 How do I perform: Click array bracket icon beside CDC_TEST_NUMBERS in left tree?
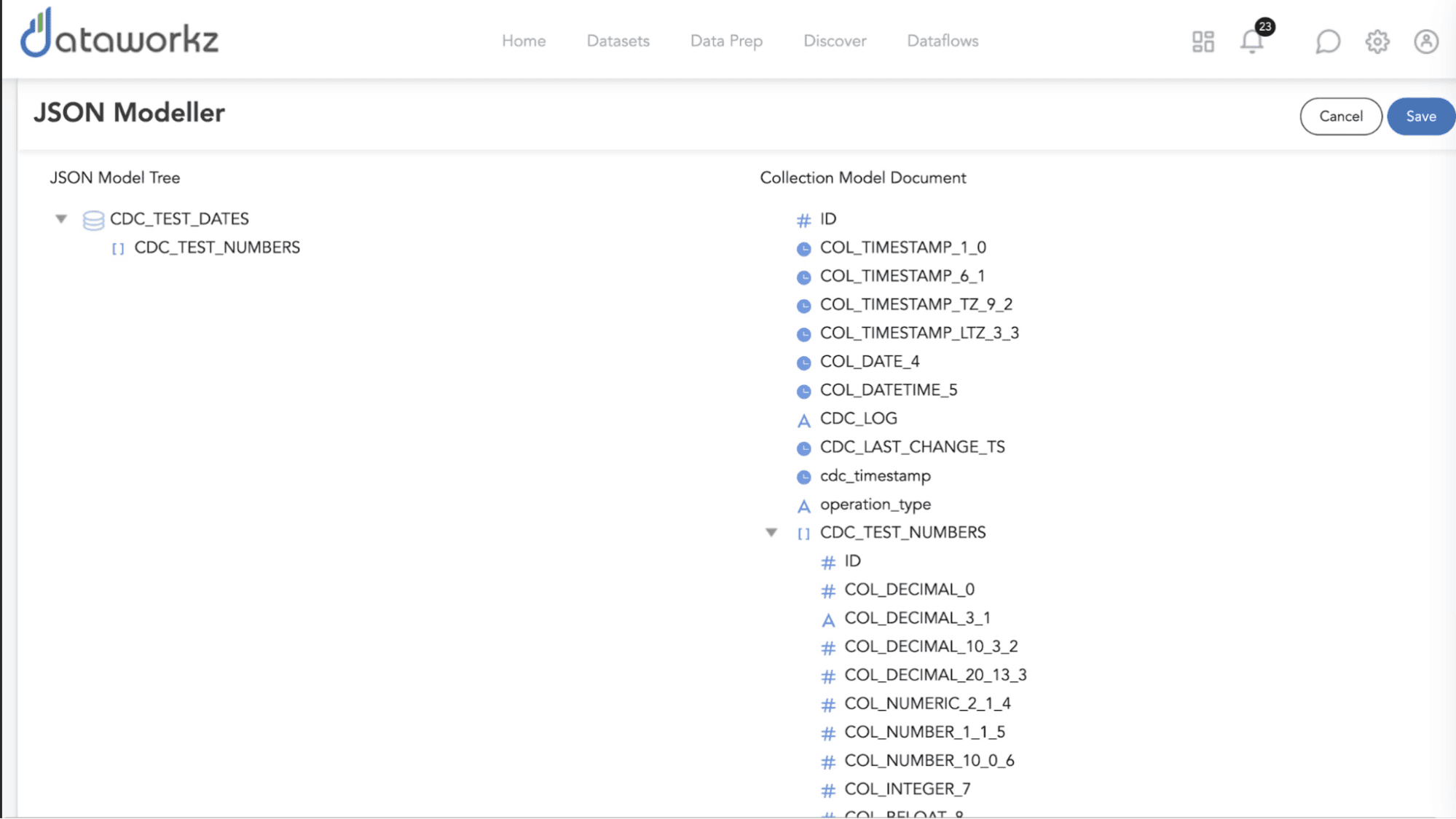pyautogui.click(x=118, y=249)
